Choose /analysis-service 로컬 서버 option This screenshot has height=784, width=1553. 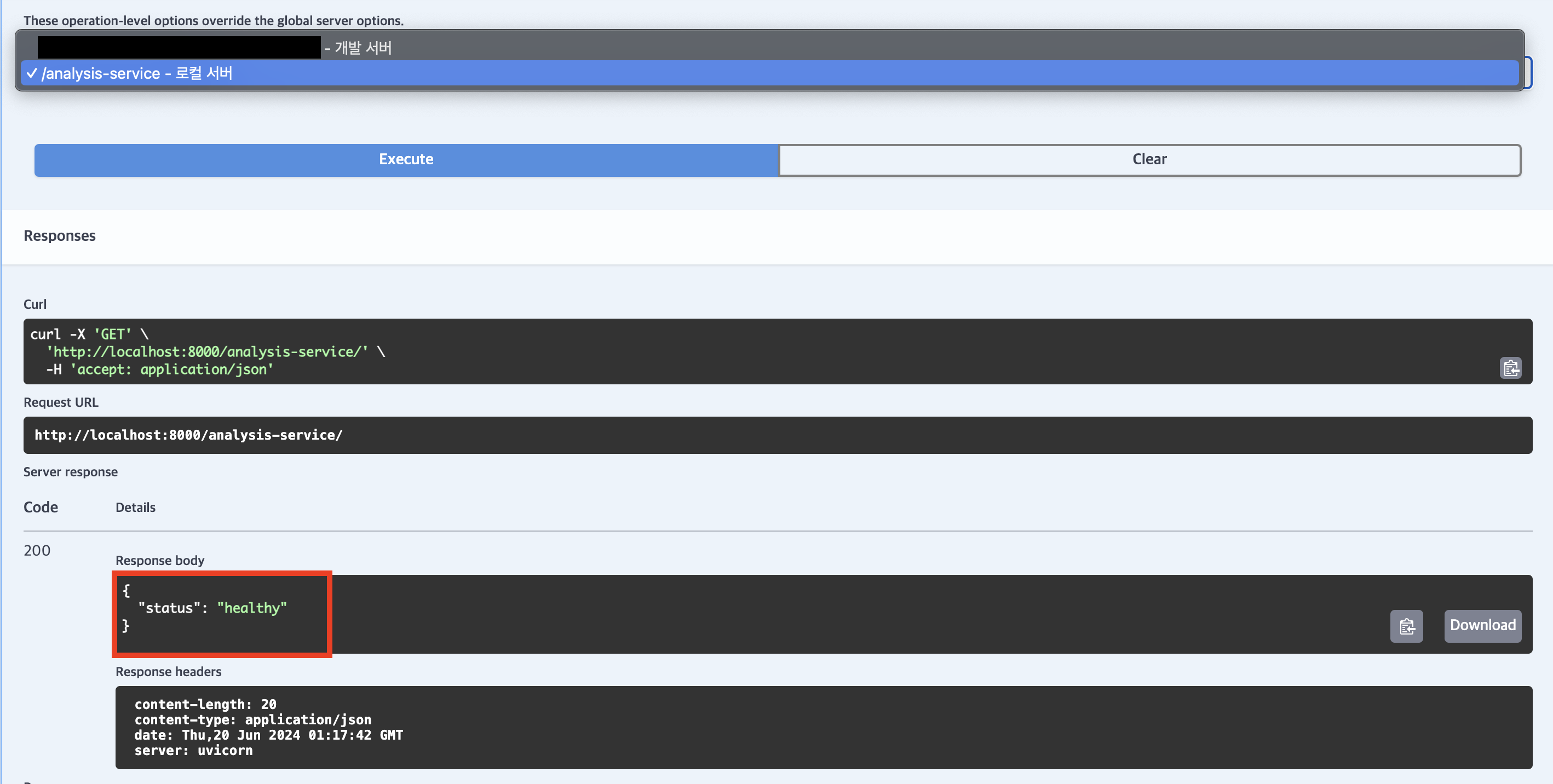coord(137,73)
